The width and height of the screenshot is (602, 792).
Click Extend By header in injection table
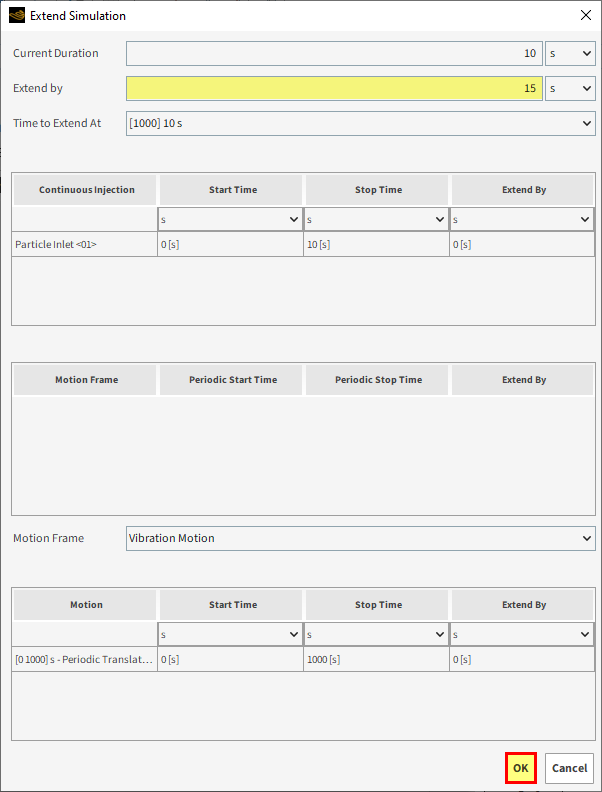pyautogui.click(x=522, y=190)
